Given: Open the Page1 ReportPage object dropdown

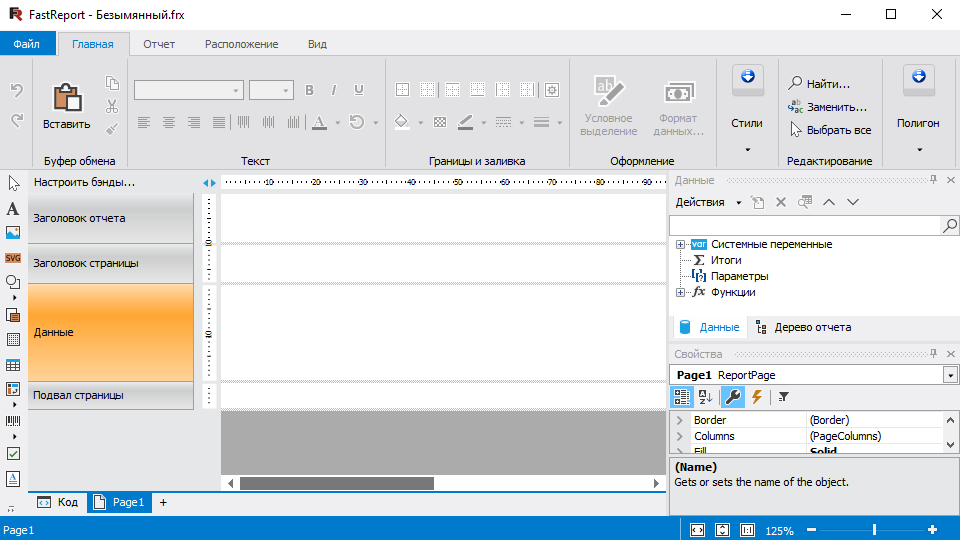Looking at the screenshot, I should pyautogui.click(x=949, y=375).
